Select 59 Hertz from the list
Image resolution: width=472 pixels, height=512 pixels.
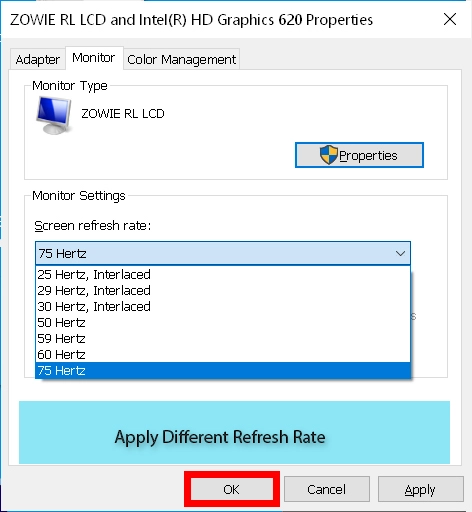pyautogui.click(x=223, y=339)
